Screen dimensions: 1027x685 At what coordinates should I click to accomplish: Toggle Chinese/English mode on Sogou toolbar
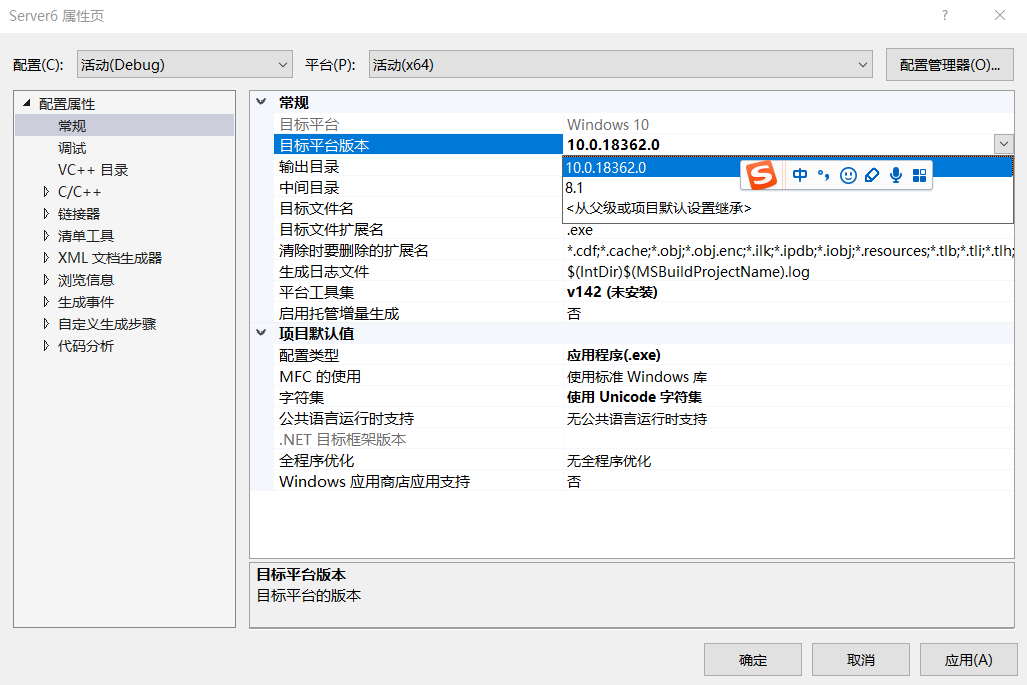pos(800,175)
